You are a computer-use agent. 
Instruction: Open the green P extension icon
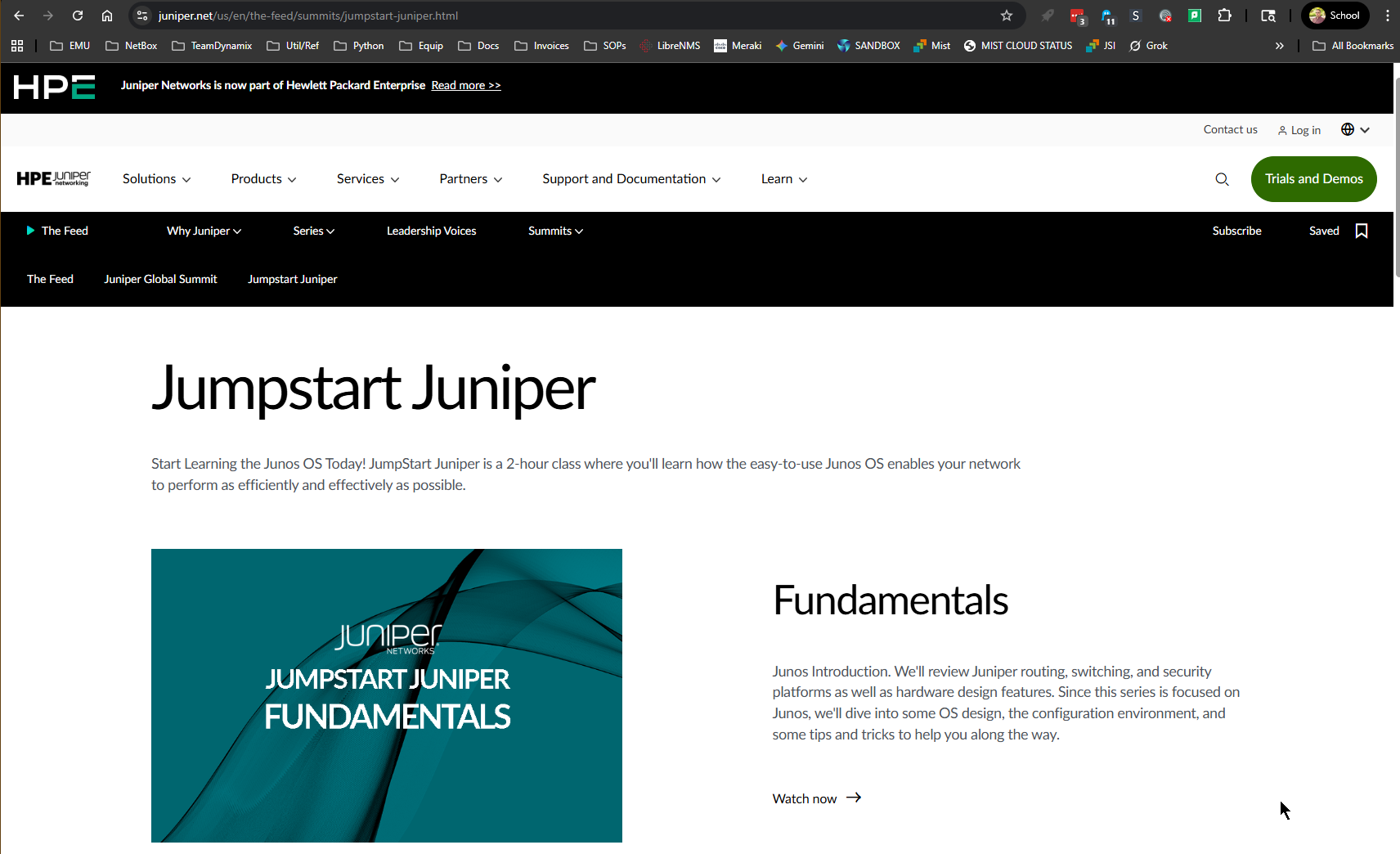click(1195, 16)
